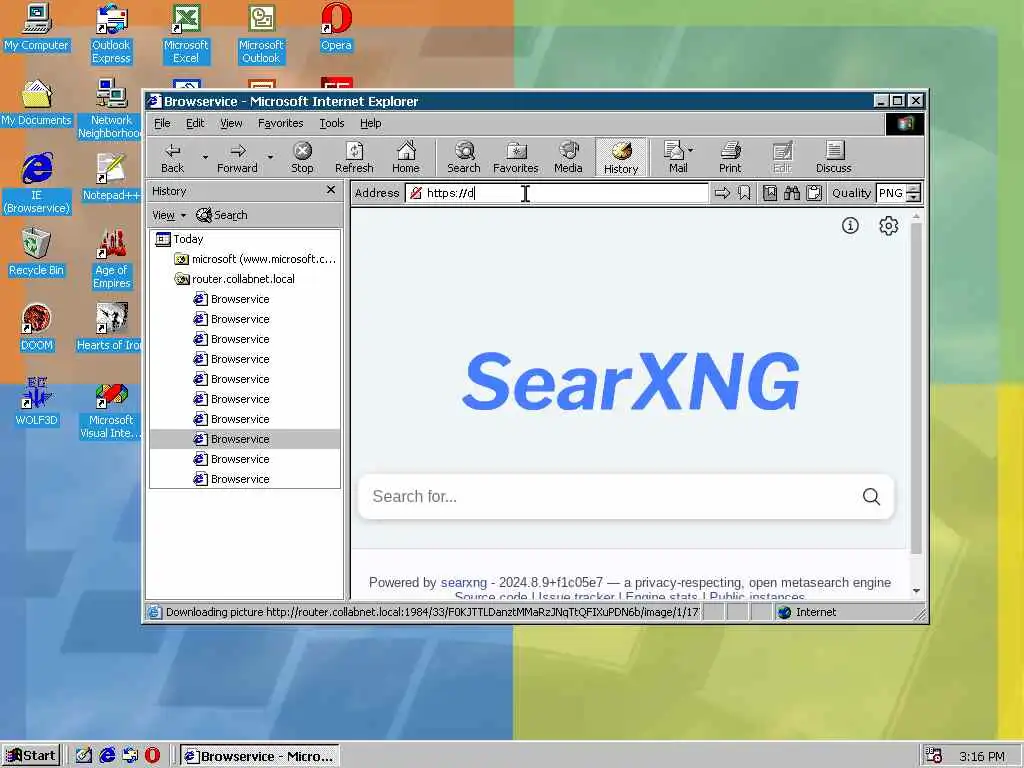Toggle the History pane toolbar button

[620, 157]
